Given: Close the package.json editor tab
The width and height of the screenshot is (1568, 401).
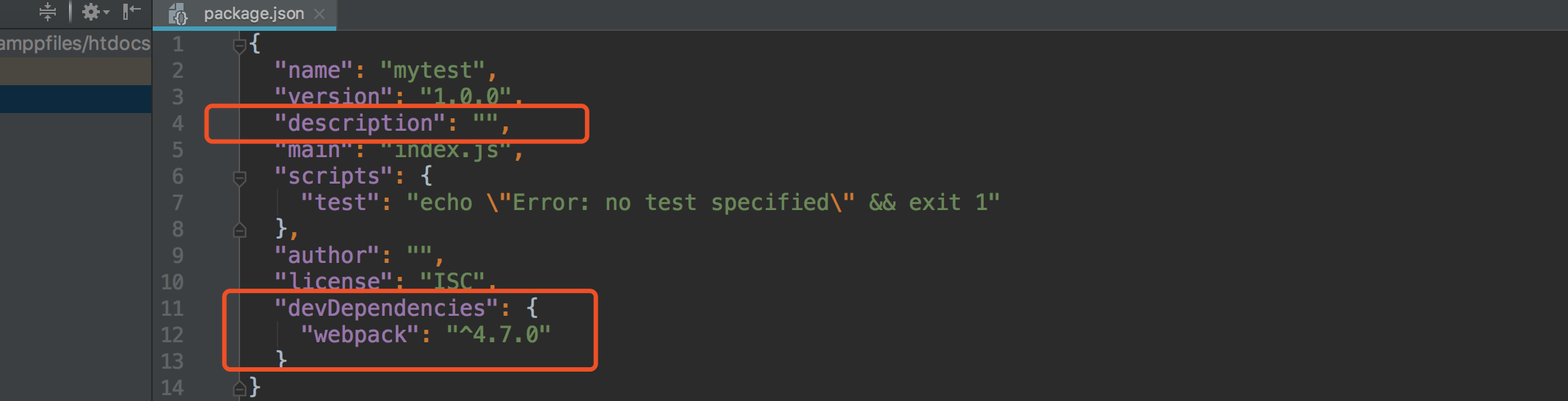Looking at the screenshot, I should (x=319, y=14).
